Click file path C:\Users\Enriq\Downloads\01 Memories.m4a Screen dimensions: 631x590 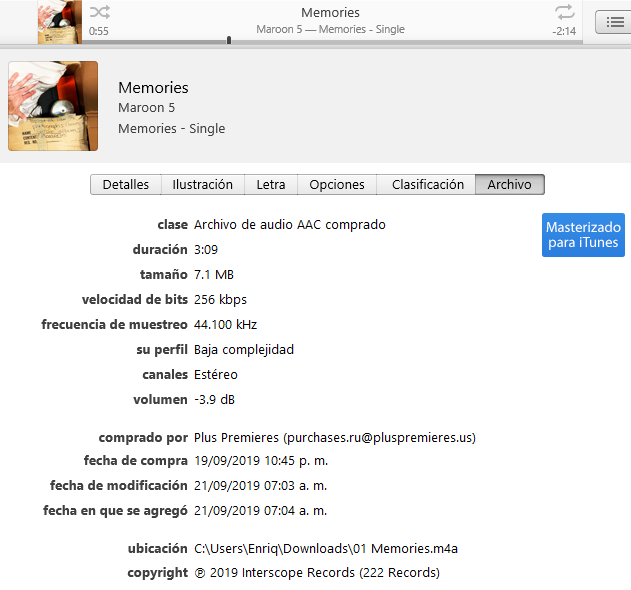tap(326, 549)
